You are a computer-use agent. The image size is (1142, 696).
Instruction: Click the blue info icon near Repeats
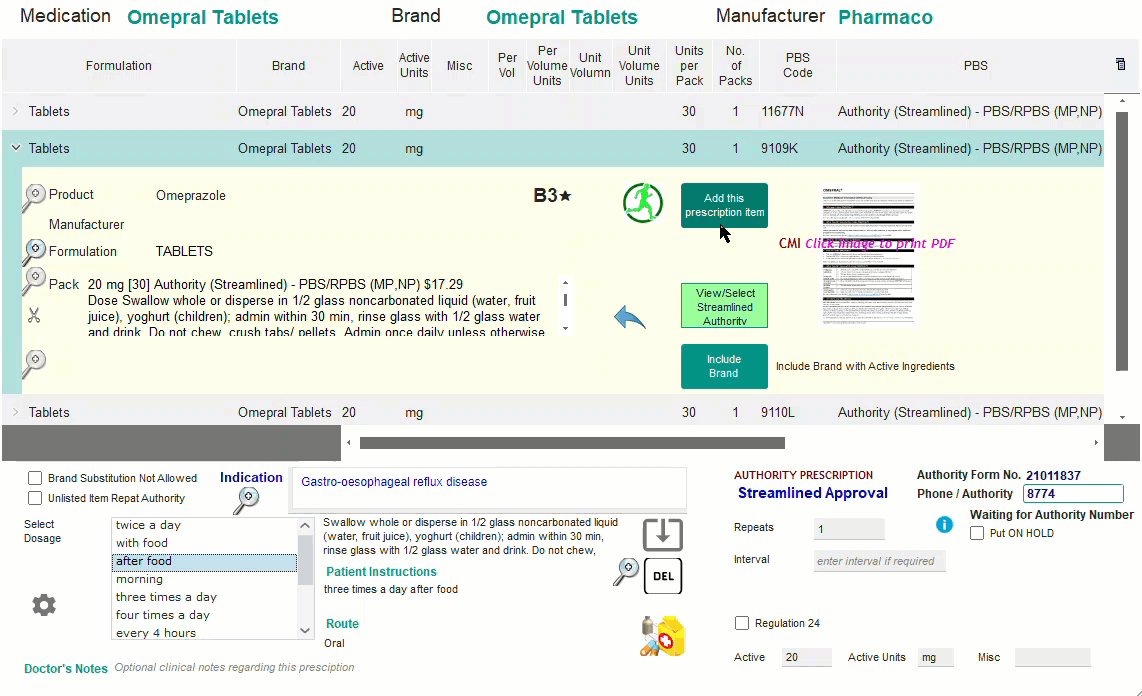(944, 524)
